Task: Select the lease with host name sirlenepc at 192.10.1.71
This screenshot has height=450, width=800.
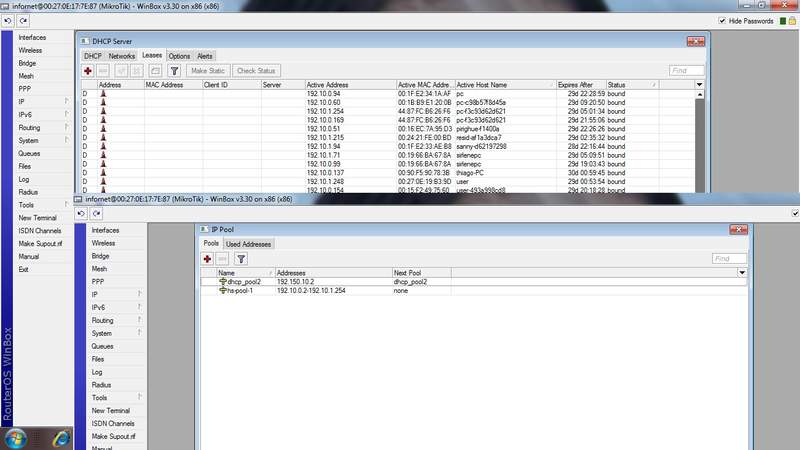Action: 390,155
